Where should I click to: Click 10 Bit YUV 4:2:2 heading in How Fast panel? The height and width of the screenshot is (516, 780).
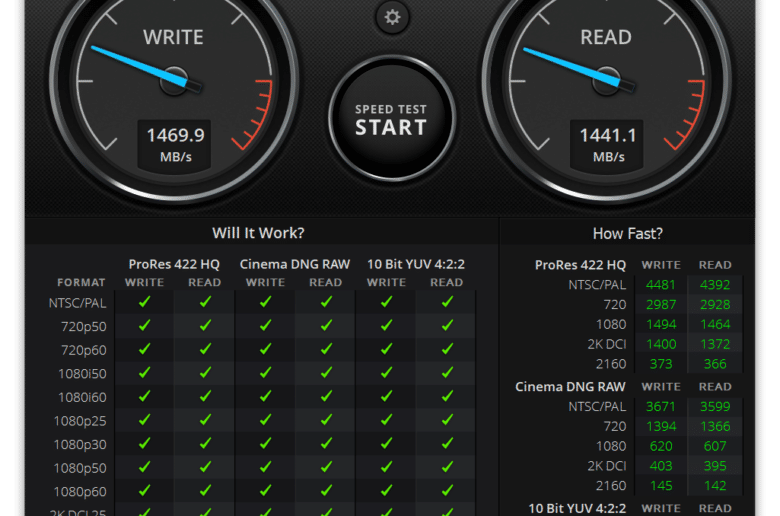click(577, 509)
